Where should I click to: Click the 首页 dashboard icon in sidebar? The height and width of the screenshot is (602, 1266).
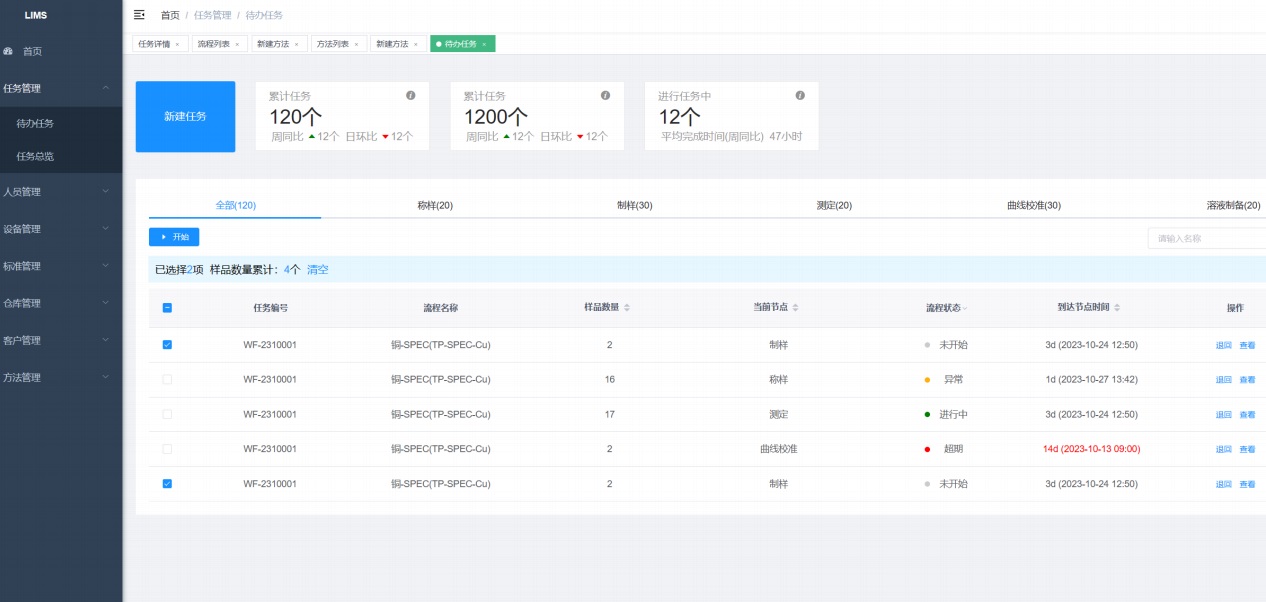coord(9,51)
